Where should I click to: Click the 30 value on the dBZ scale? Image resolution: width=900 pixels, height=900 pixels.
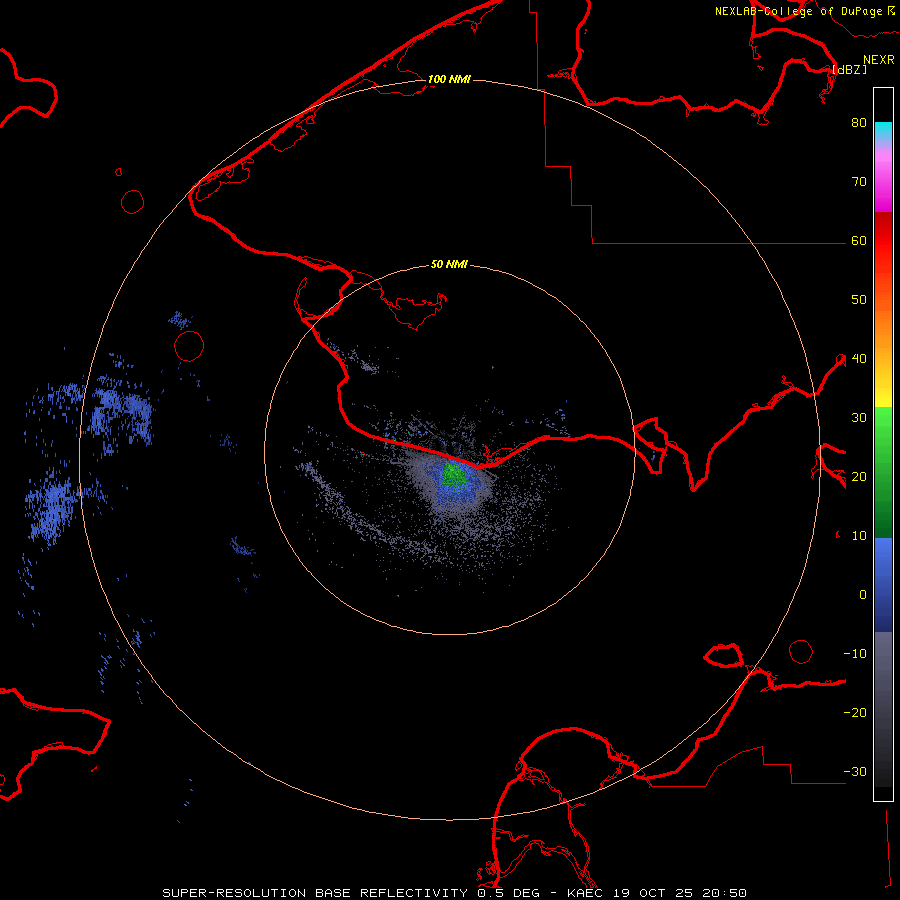859,418
